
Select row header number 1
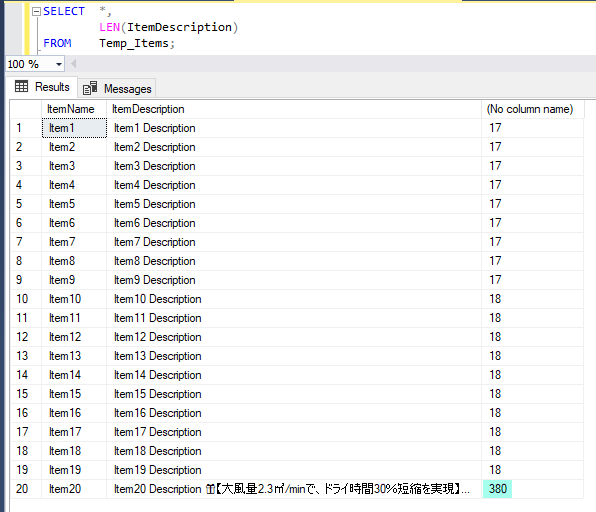pyautogui.click(x=25, y=128)
